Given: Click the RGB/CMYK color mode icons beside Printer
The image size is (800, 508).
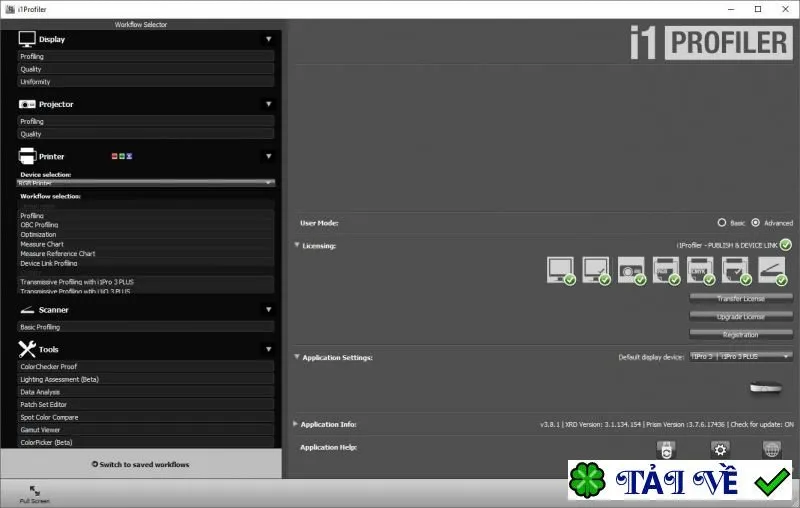Looking at the screenshot, I should tap(122, 156).
